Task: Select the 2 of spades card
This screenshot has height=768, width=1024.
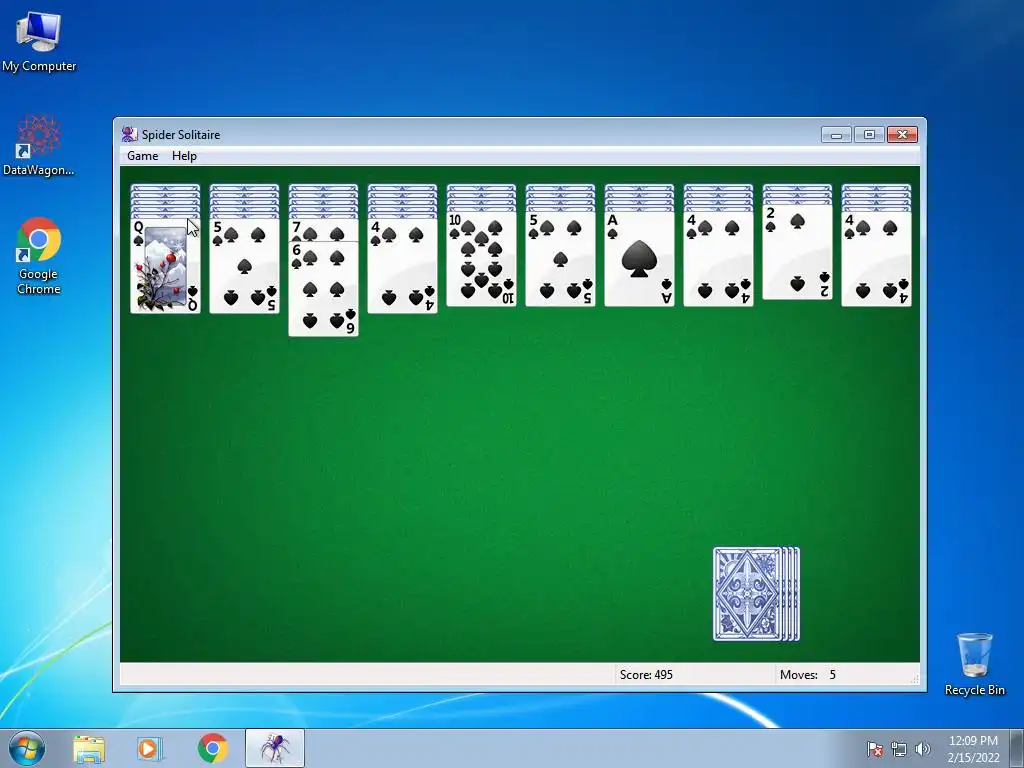Action: 797,252
